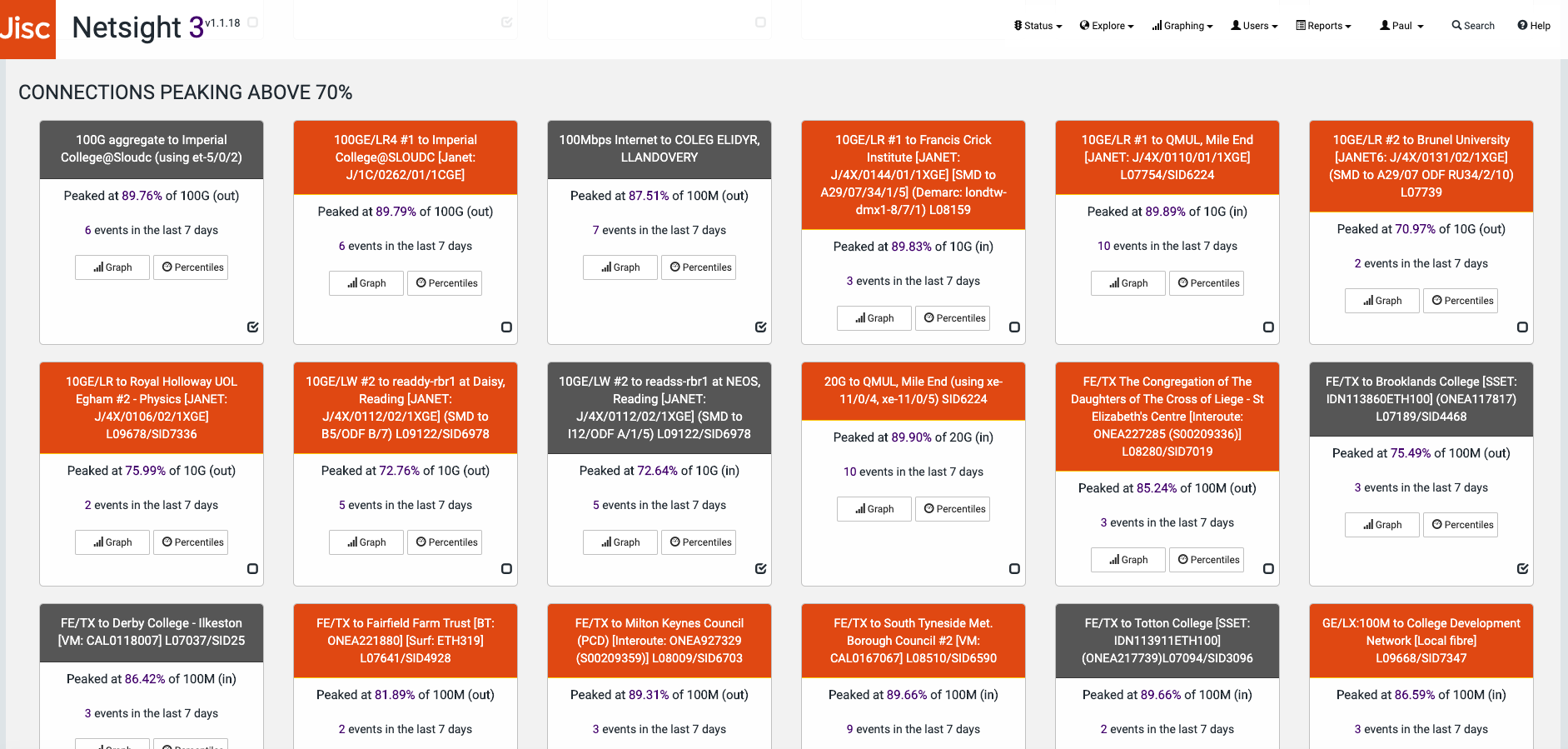
Task: Tick the Brunel University card checkbox
Action: click(1522, 327)
